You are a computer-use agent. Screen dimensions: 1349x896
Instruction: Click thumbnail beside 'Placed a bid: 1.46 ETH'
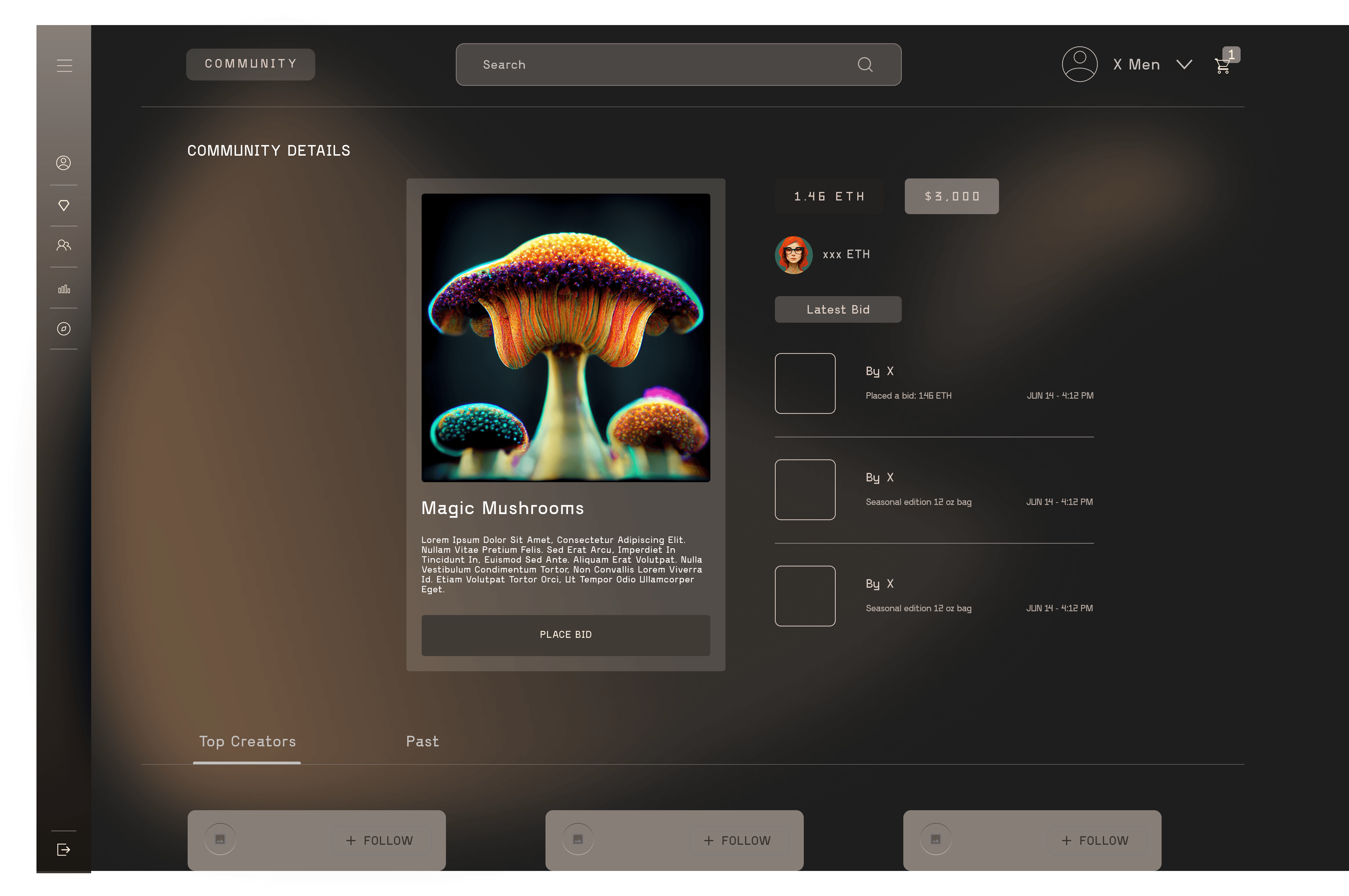tap(805, 383)
